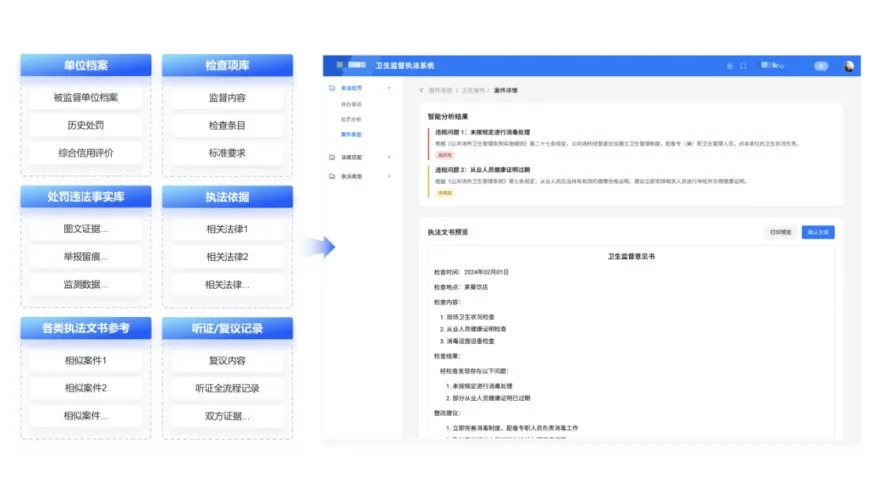Click the 单位档案 header box
Viewport: 873px width, 487px height.
click(86, 65)
